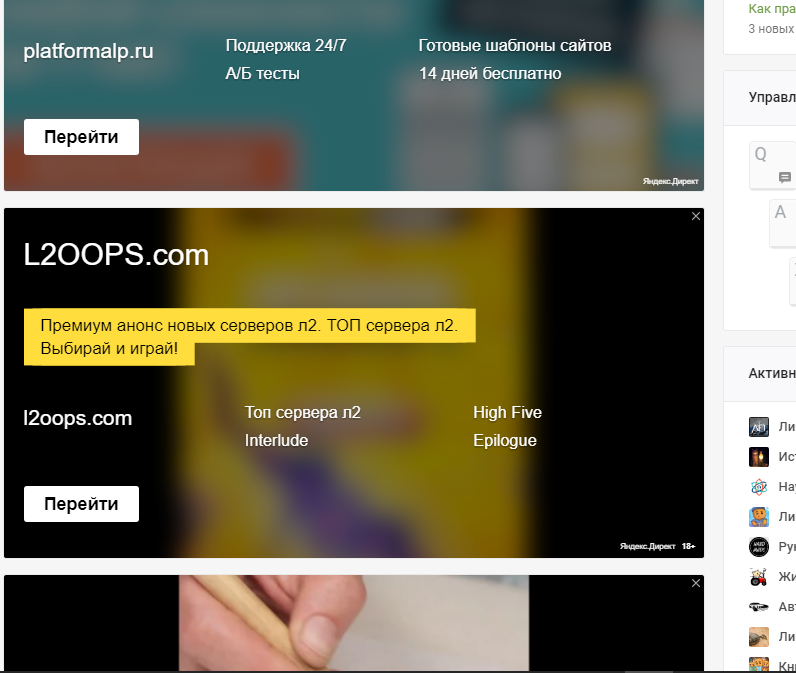Image resolution: width=796 pixels, height=673 pixels.
Task: Close the L2OOPS.com ad banner
Action: pos(696,216)
